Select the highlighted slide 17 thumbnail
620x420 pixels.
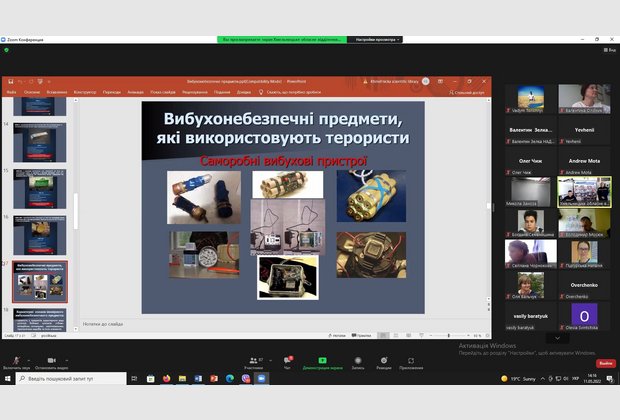(x=40, y=282)
